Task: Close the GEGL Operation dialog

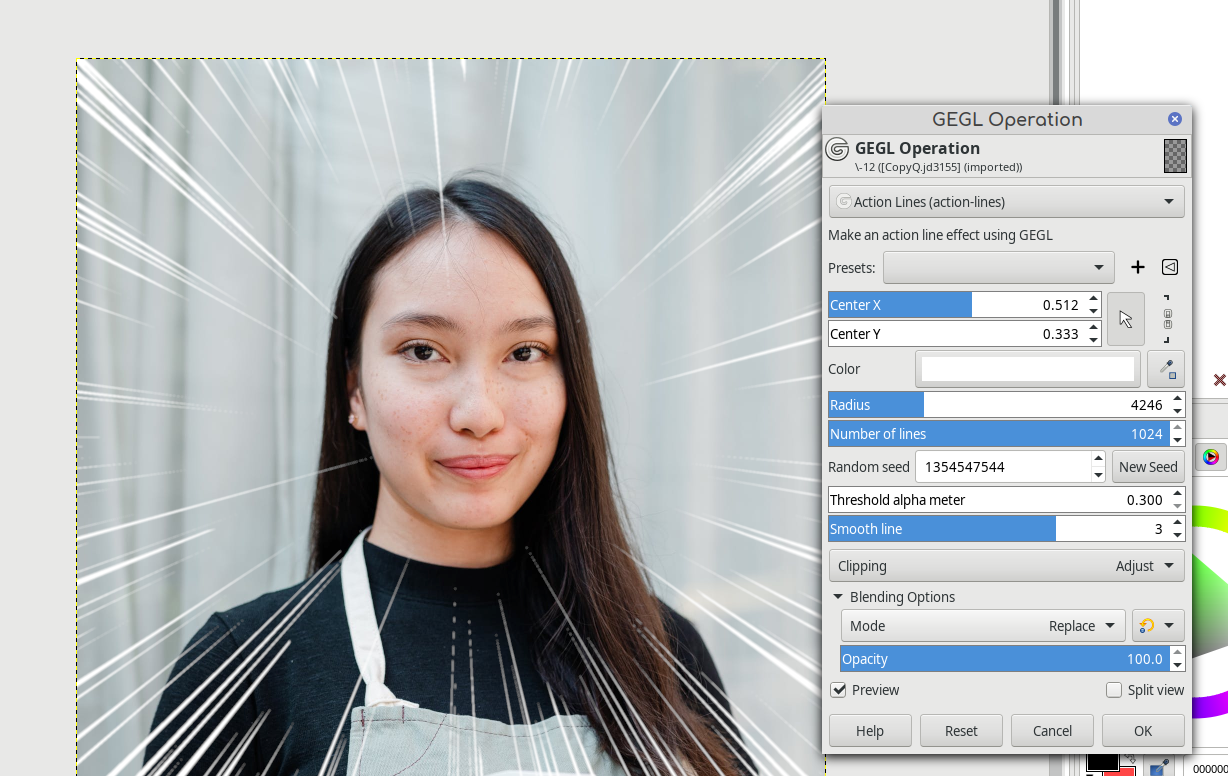Action: 1175,119
